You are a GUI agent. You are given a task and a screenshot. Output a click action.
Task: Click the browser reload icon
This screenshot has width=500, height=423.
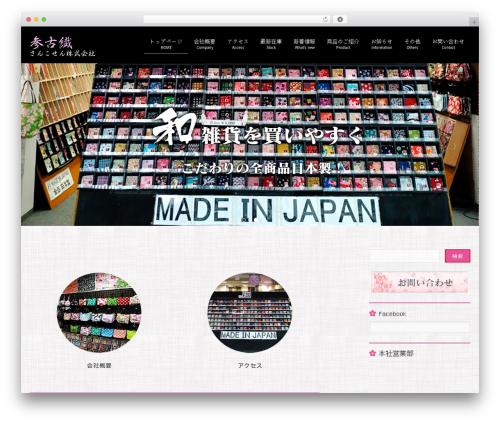[x=325, y=19]
